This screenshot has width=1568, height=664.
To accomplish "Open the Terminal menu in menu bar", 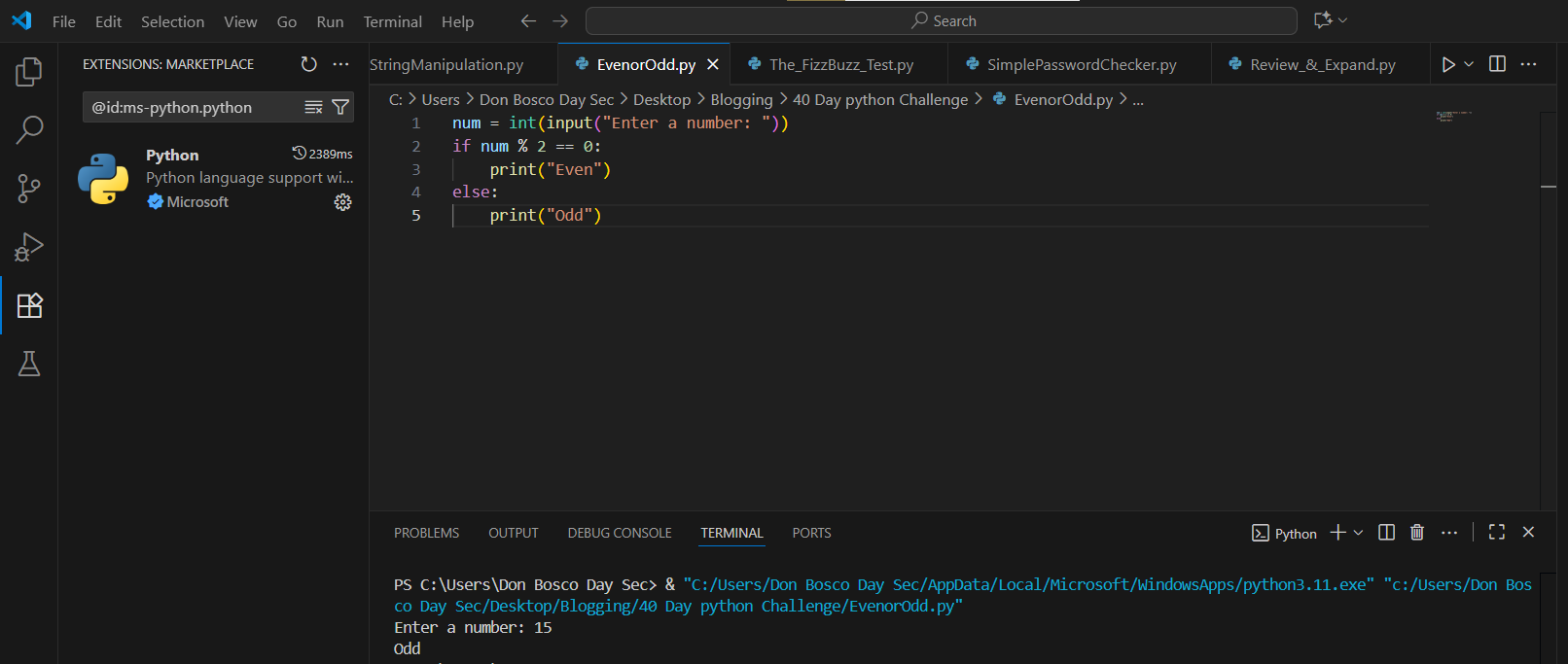I will tap(392, 21).
